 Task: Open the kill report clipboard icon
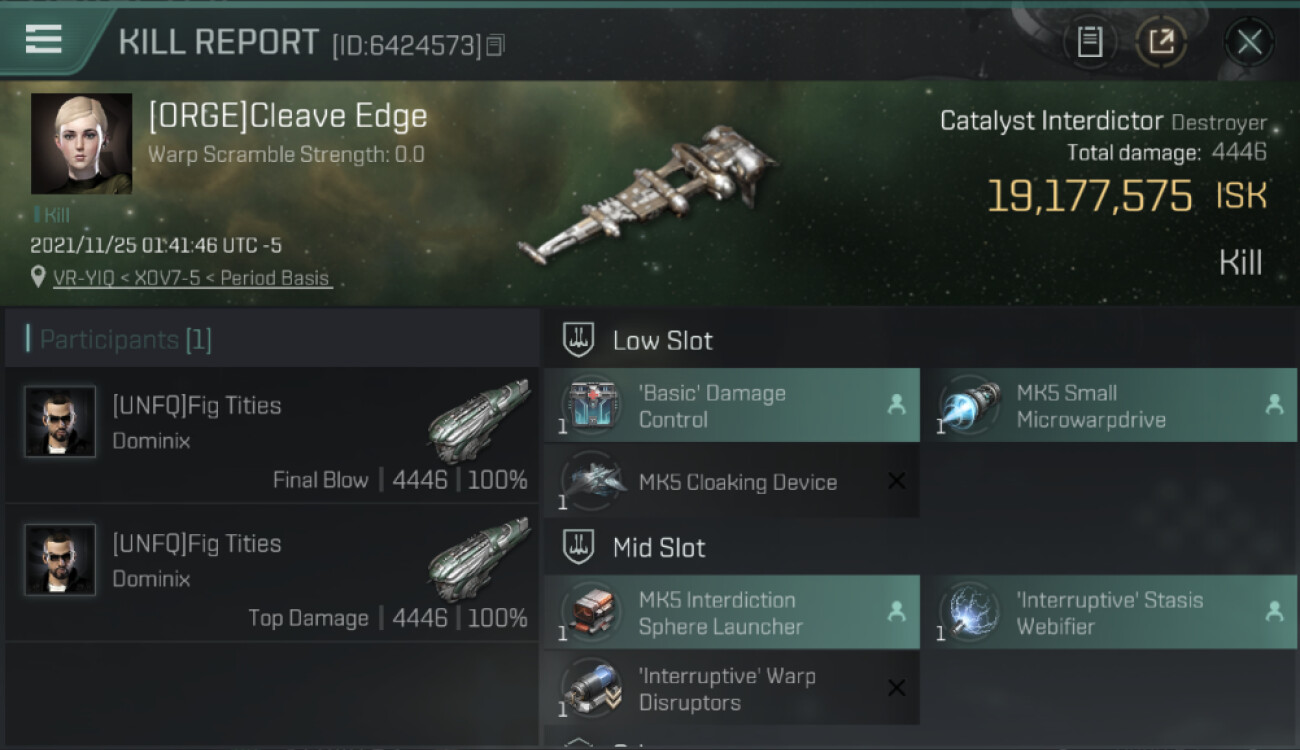tap(1090, 42)
